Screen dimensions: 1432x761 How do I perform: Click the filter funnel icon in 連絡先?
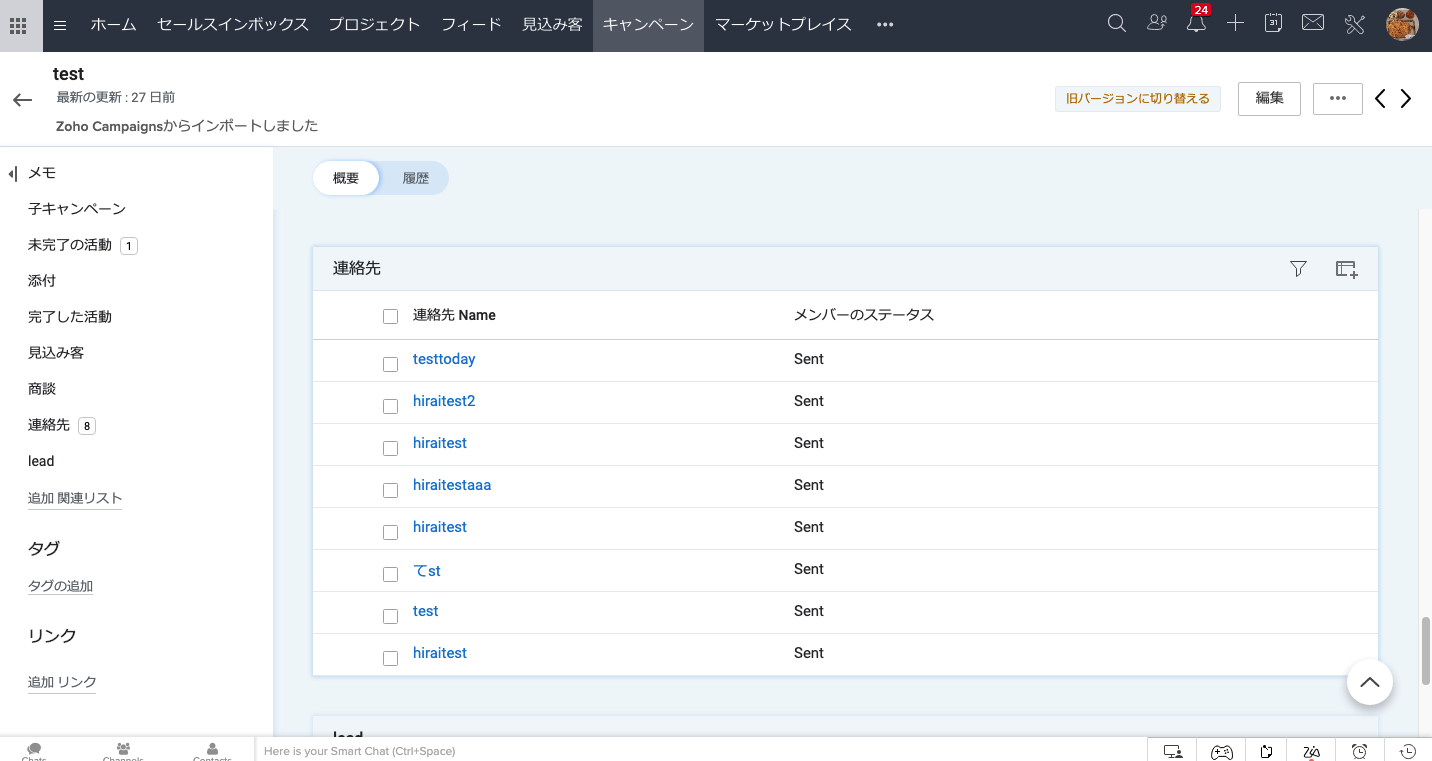pyautogui.click(x=1298, y=268)
